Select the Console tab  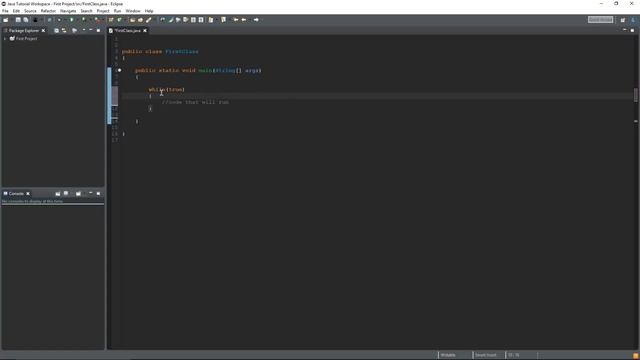pyautogui.click(x=16, y=193)
